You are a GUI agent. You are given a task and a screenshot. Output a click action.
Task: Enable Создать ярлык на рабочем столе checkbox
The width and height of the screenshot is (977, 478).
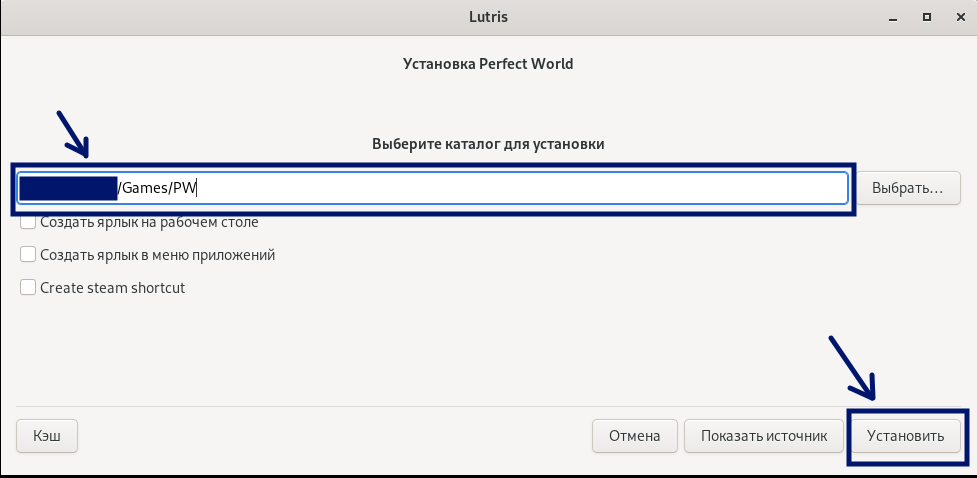click(27, 222)
